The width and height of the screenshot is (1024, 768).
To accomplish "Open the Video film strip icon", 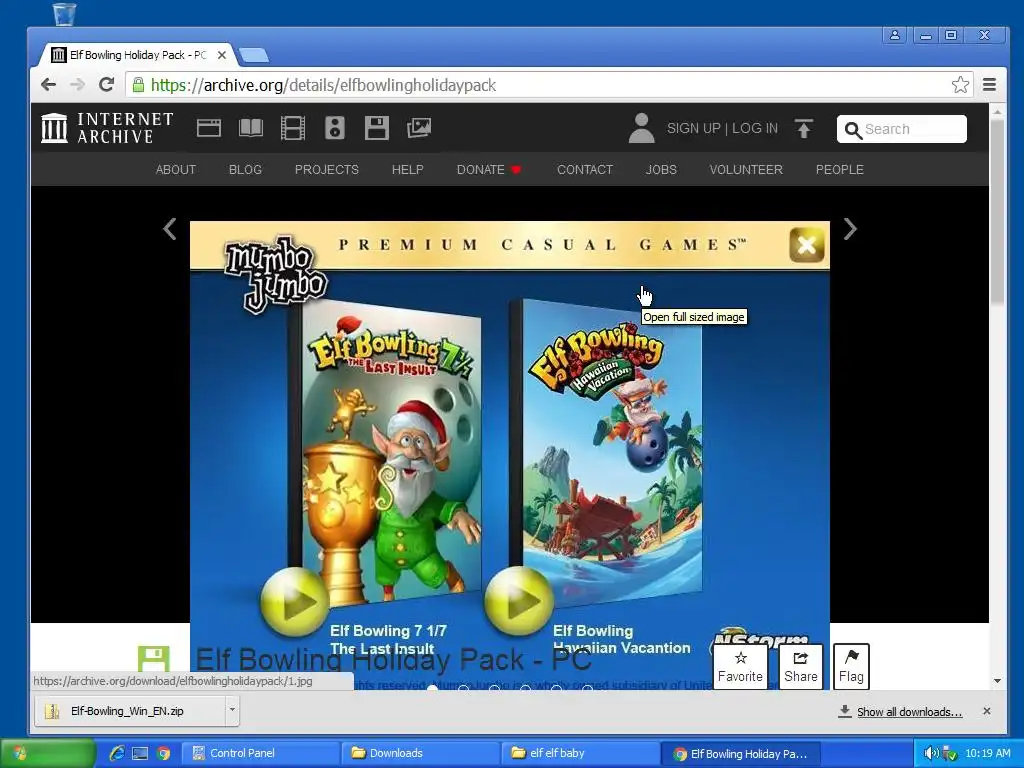I will [x=293, y=128].
